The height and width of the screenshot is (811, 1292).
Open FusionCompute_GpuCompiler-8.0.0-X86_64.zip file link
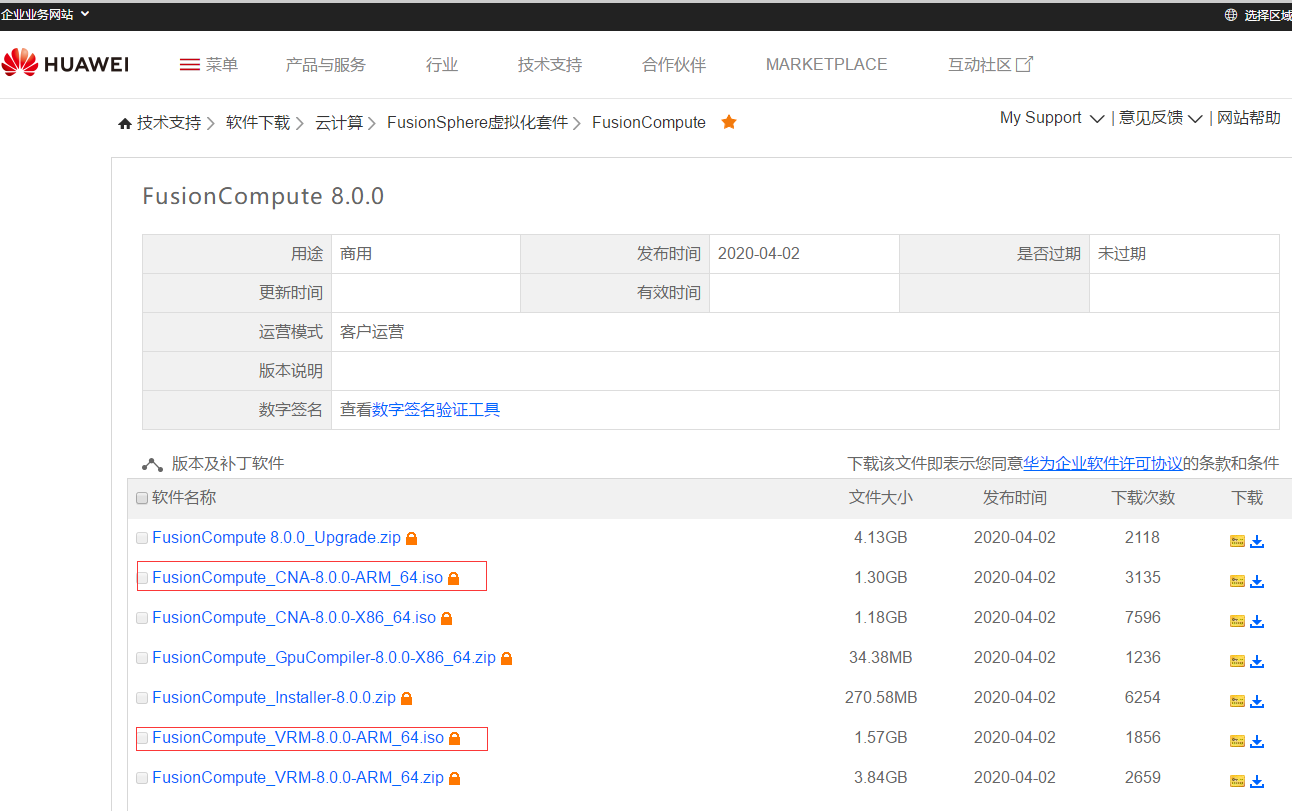click(324, 658)
